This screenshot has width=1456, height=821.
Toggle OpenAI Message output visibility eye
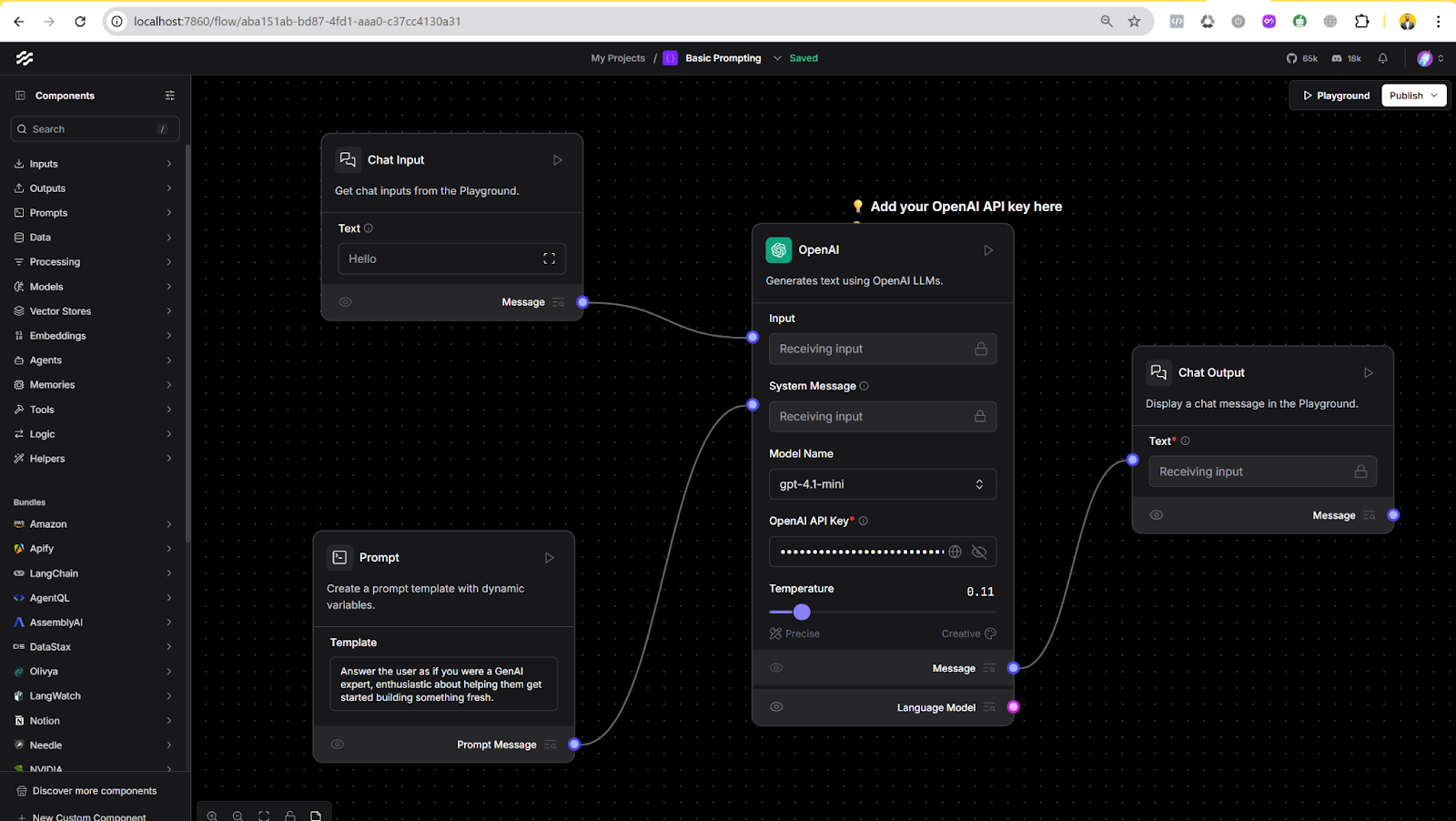[776, 668]
